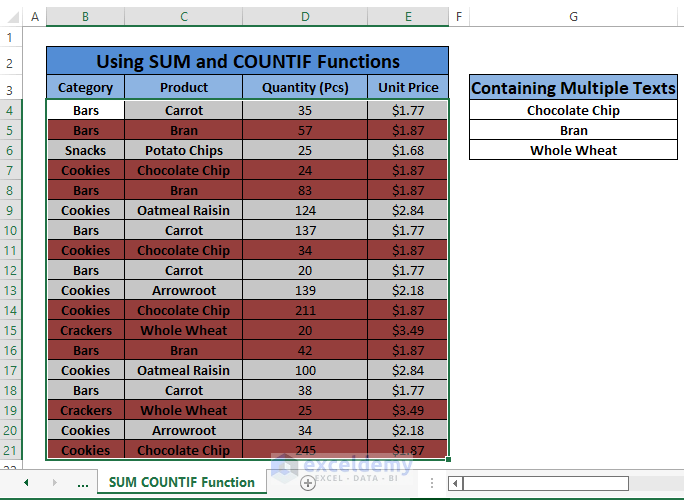Click quantity cell showing 83
Screen dimensions: 684x500
coord(305,190)
